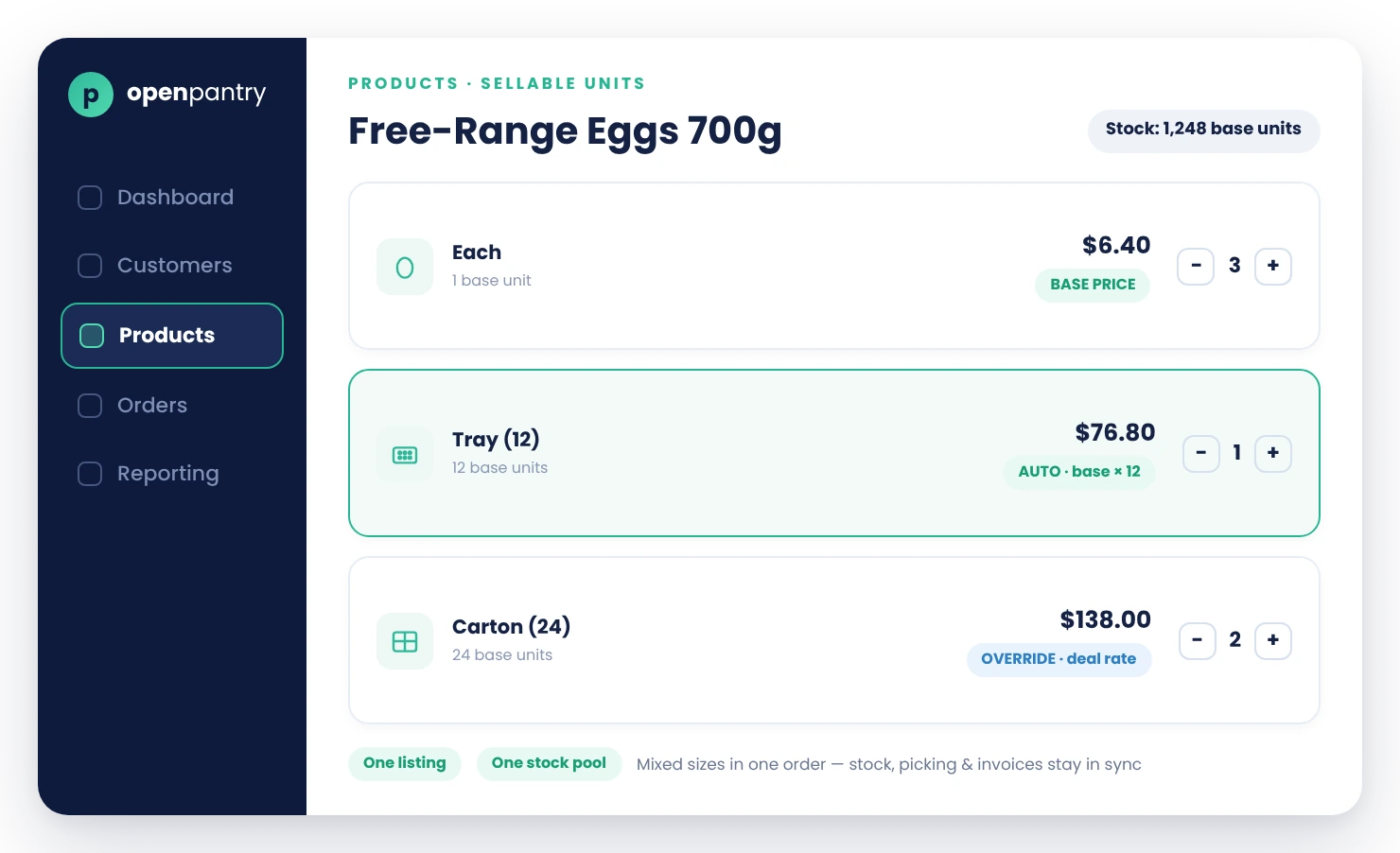Click the Each unit egg icon
The image size is (1400, 853).
click(405, 267)
